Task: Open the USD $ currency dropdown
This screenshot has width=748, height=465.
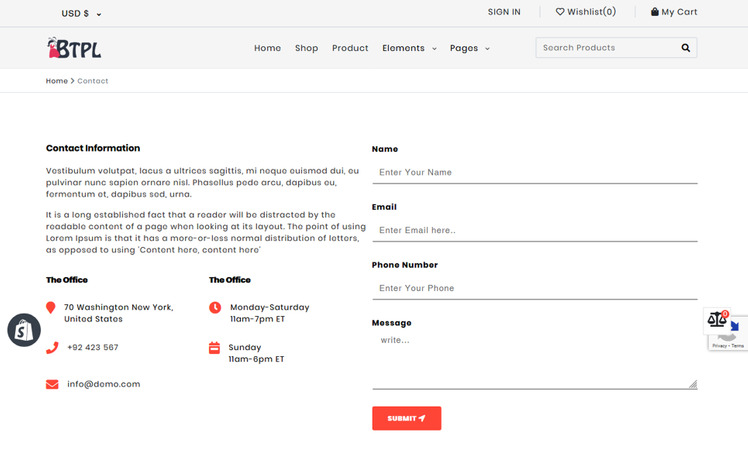Action: point(81,13)
